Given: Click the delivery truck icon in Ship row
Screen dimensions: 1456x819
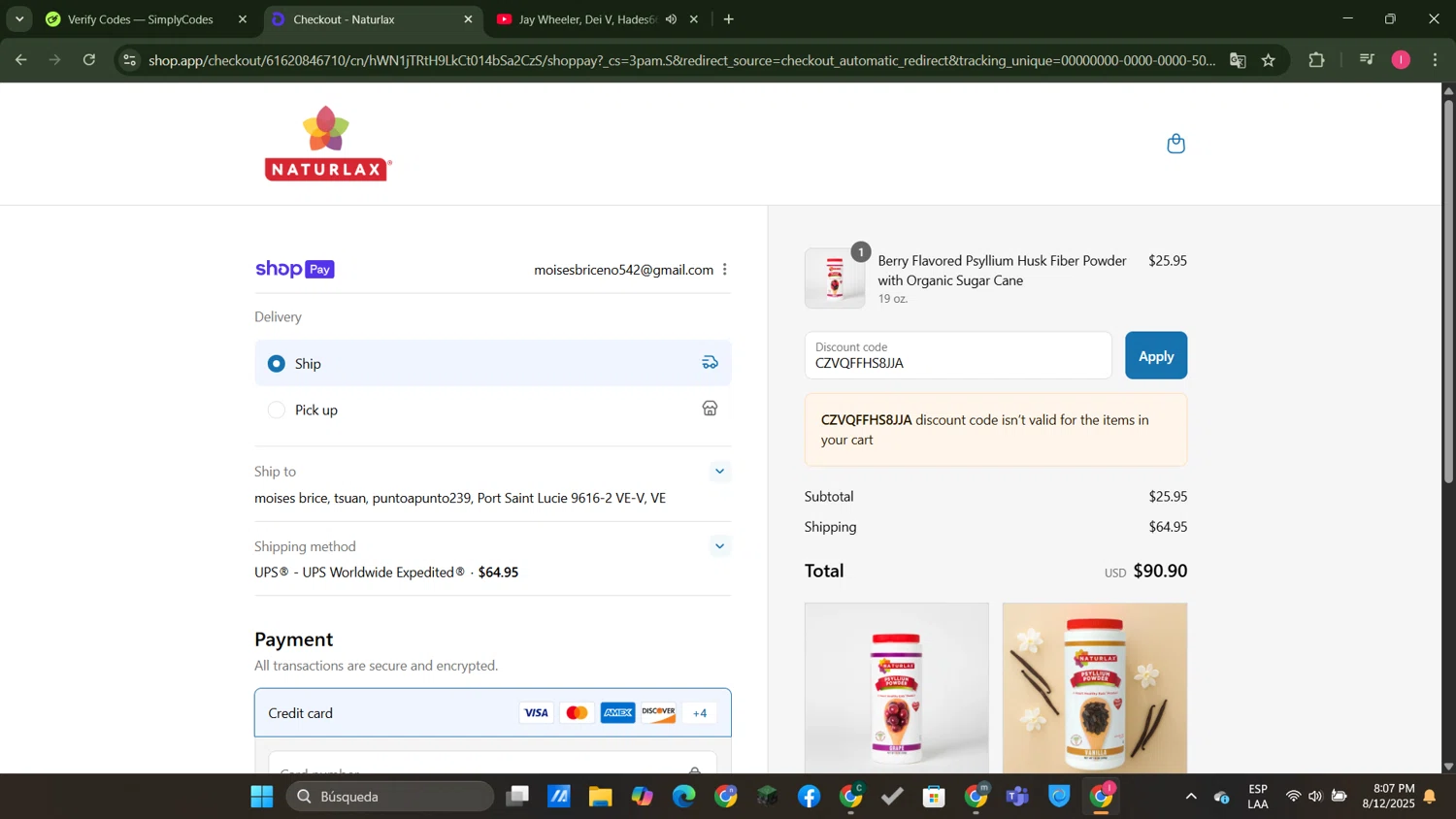Looking at the screenshot, I should 711,363.
